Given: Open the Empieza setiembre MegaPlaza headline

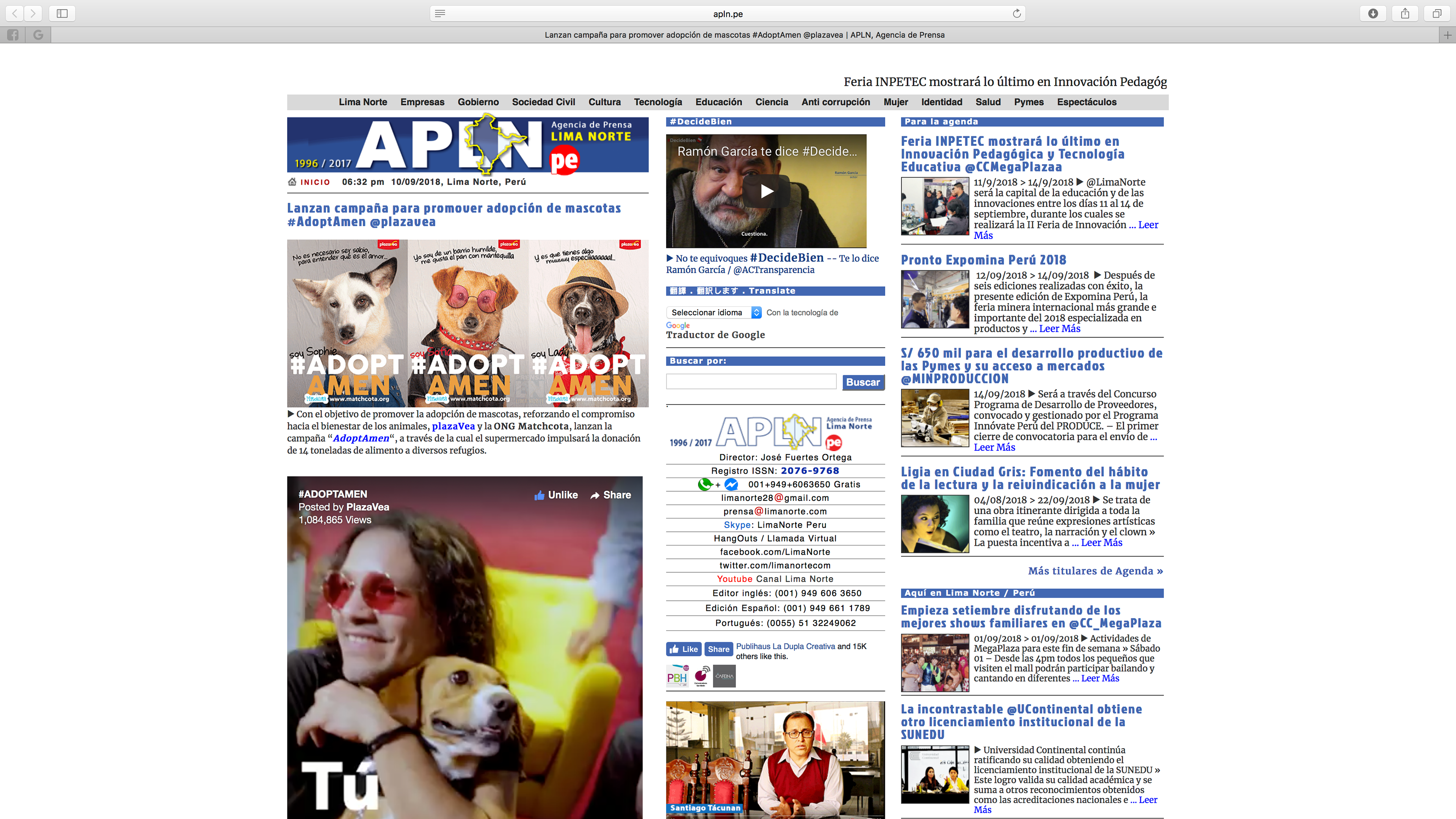Looking at the screenshot, I should [1031, 617].
